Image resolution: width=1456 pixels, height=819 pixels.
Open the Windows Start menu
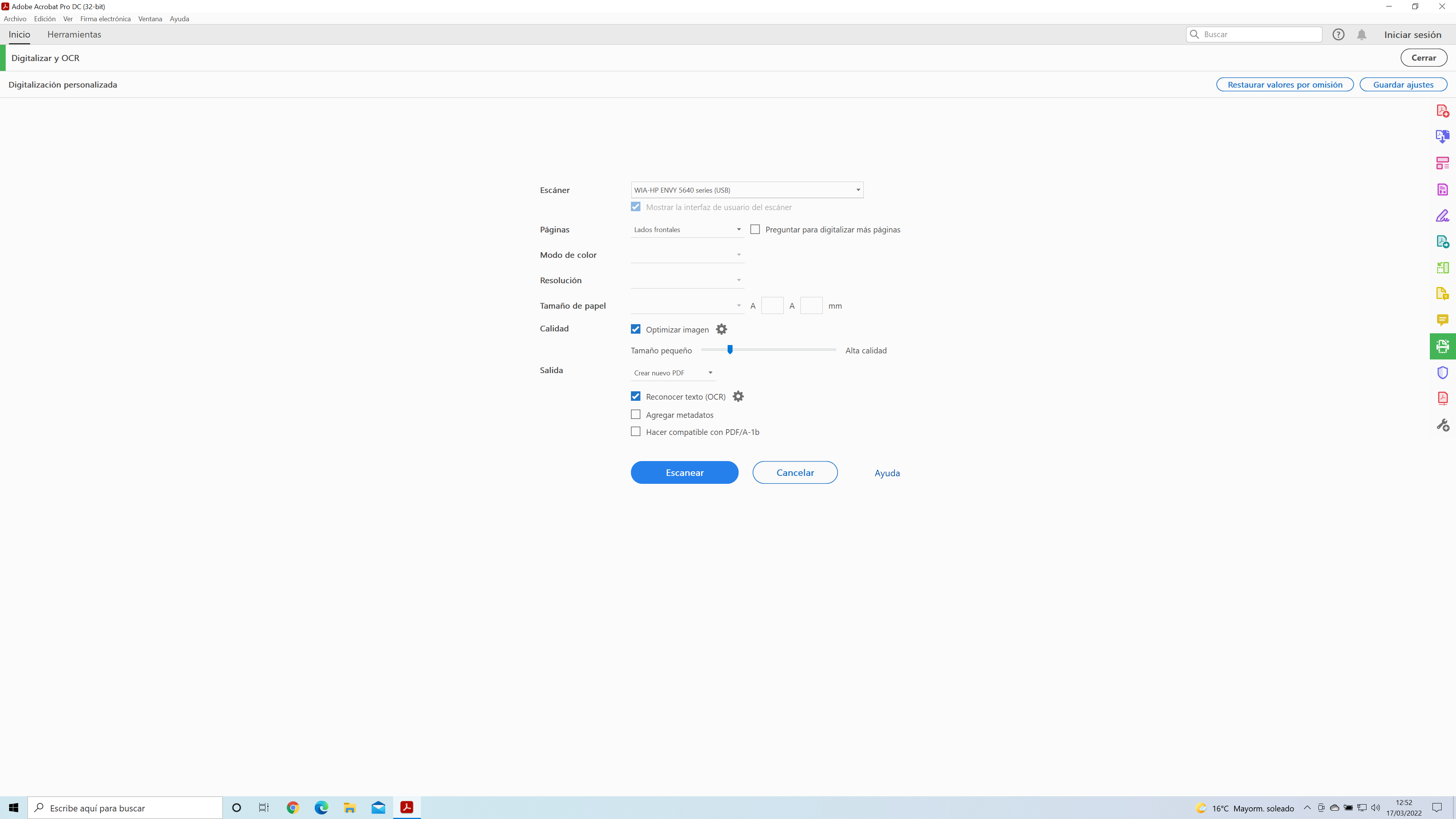[x=14, y=808]
